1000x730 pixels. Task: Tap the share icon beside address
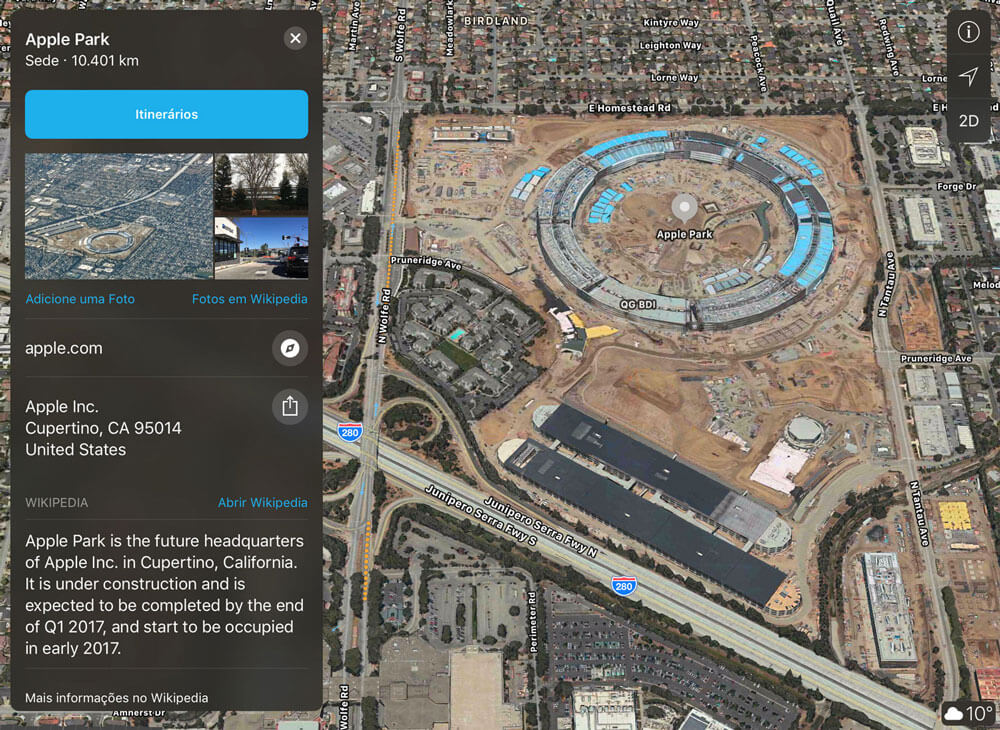[x=290, y=406]
